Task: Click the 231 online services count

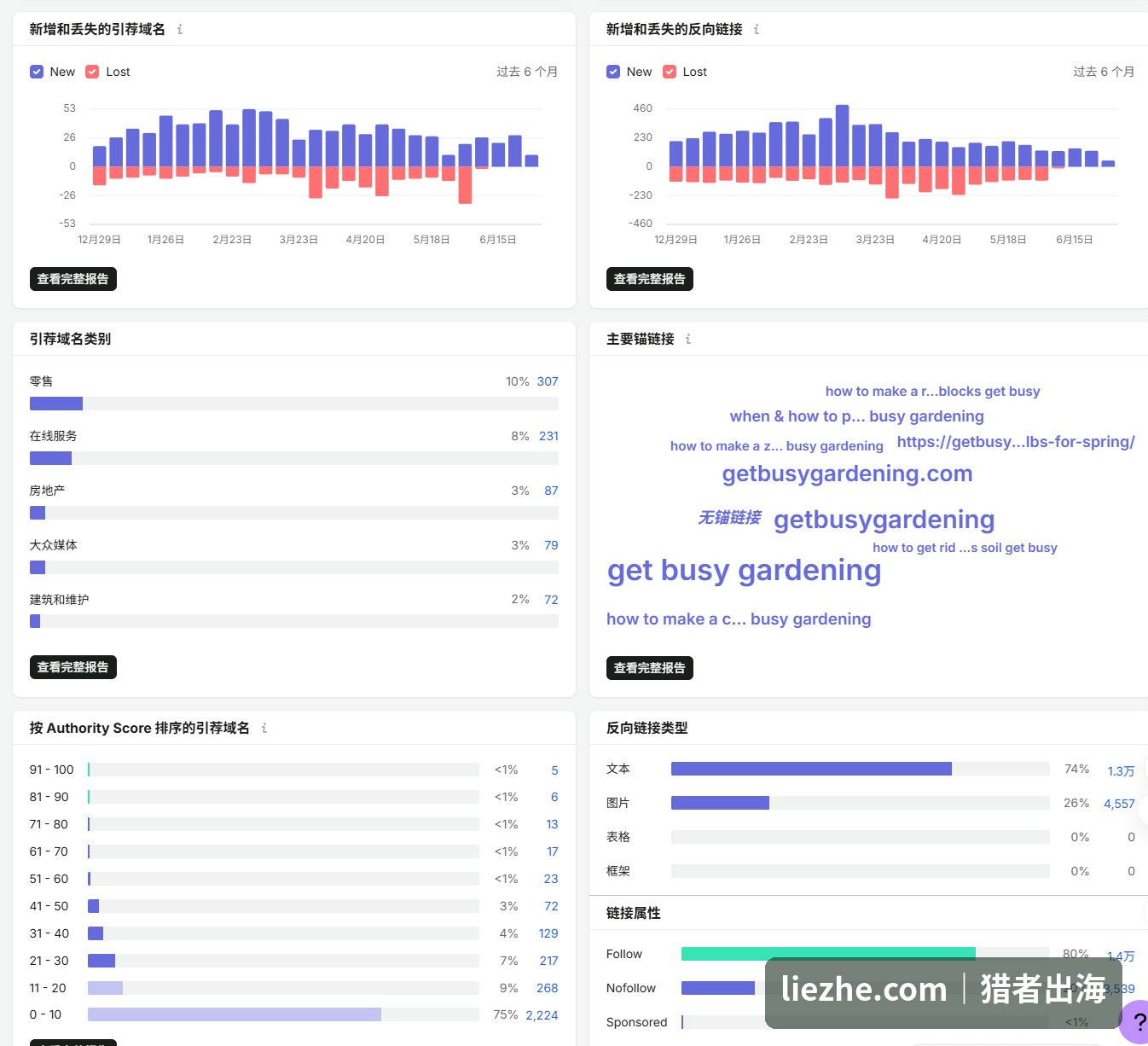Action: (548, 436)
